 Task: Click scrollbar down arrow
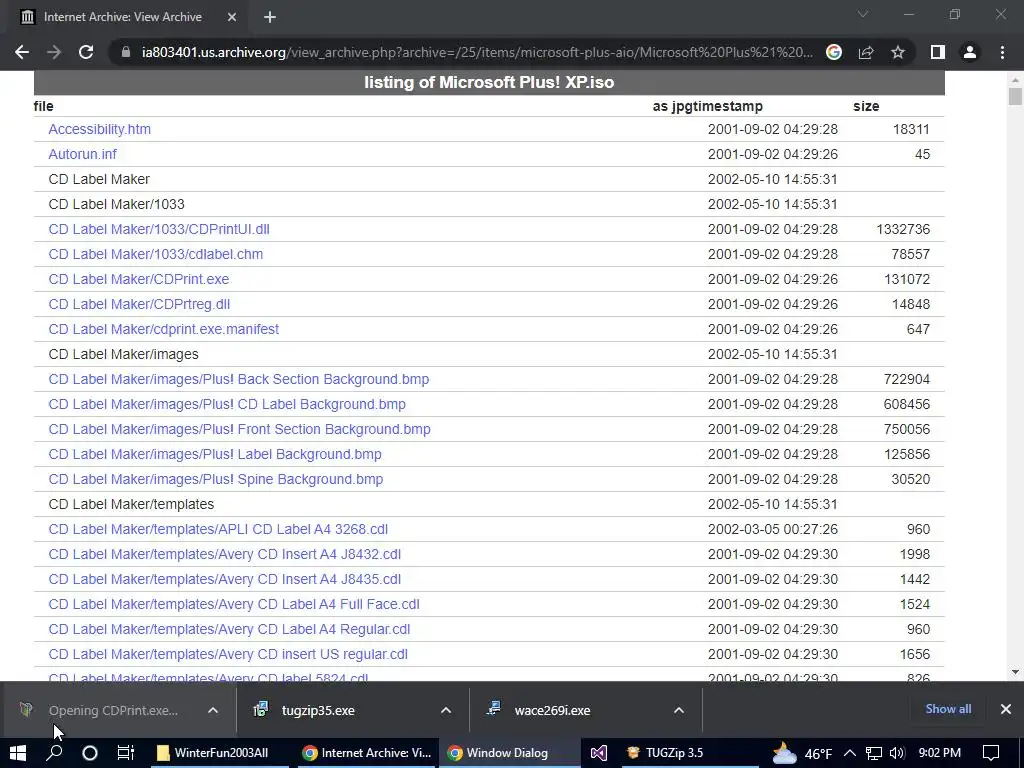(1015, 671)
